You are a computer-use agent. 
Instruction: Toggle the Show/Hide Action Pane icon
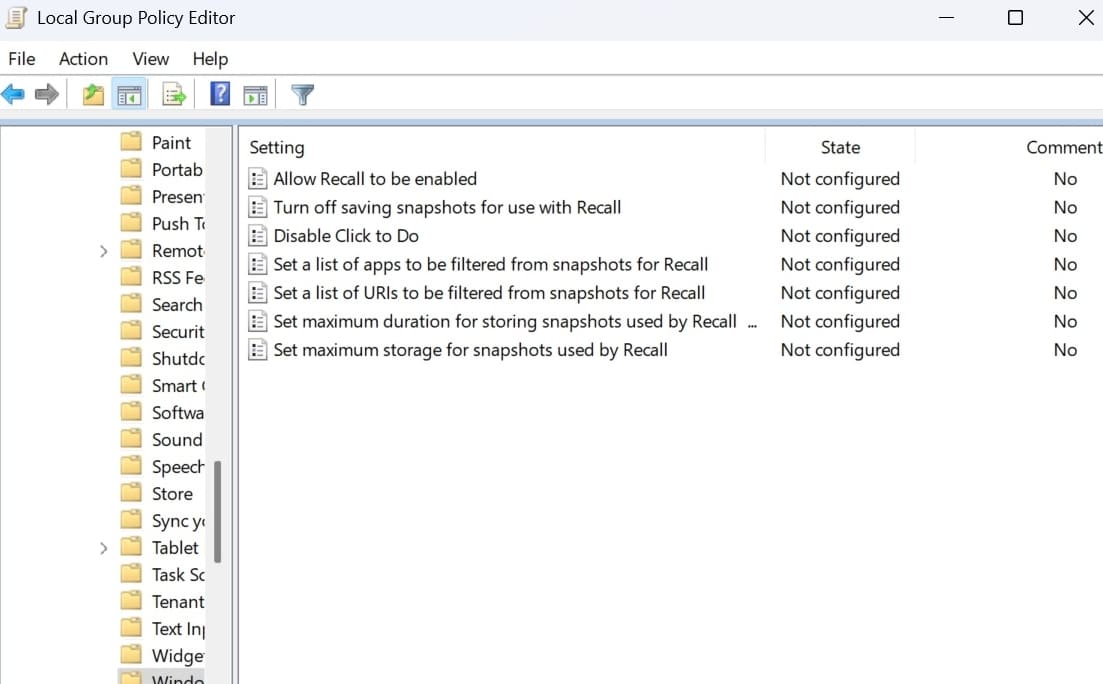coord(256,95)
